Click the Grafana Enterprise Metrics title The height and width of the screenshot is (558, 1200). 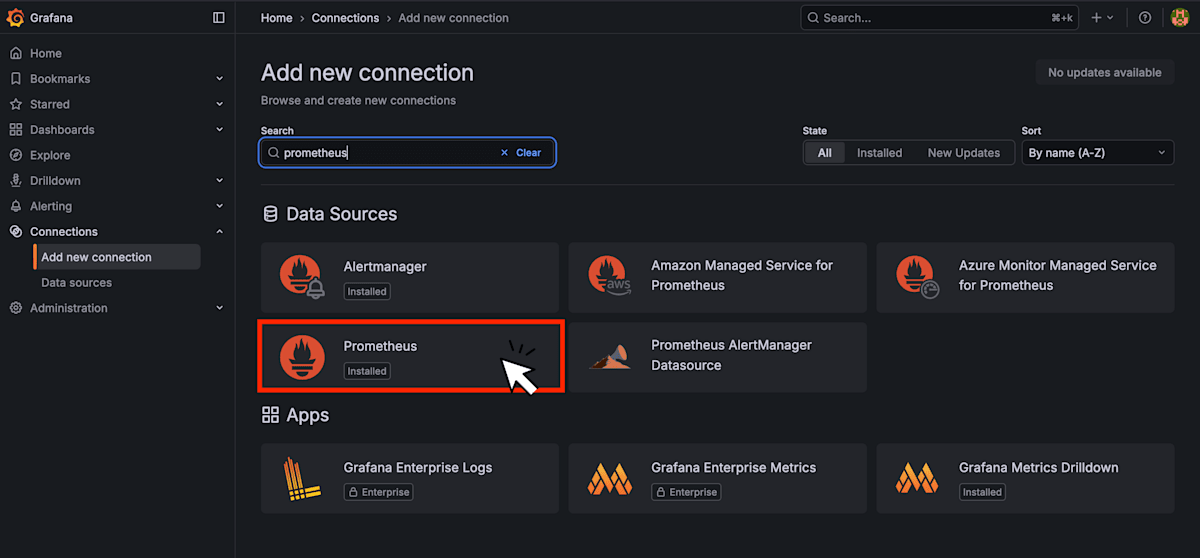point(734,467)
